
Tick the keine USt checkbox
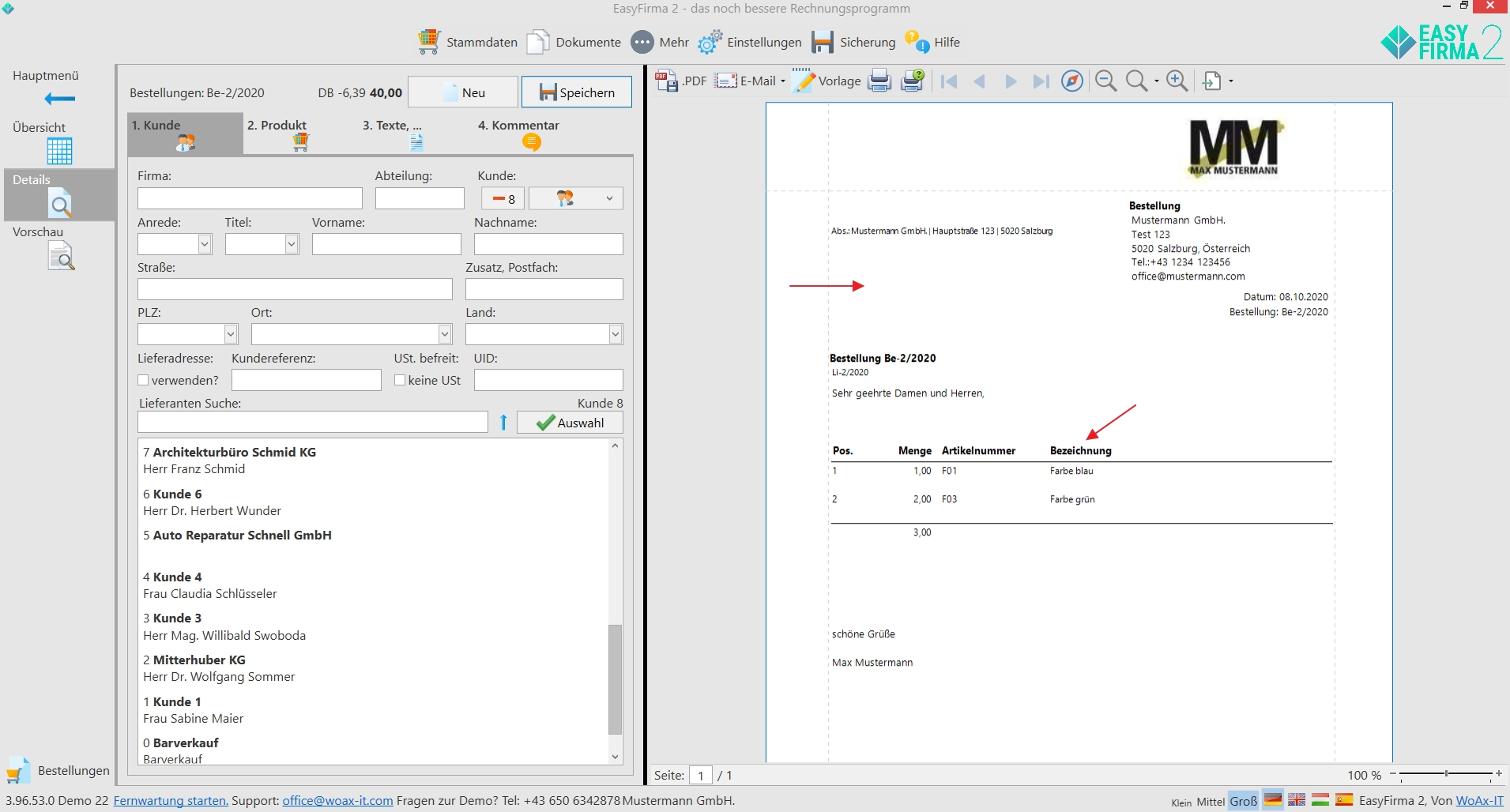pos(400,380)
